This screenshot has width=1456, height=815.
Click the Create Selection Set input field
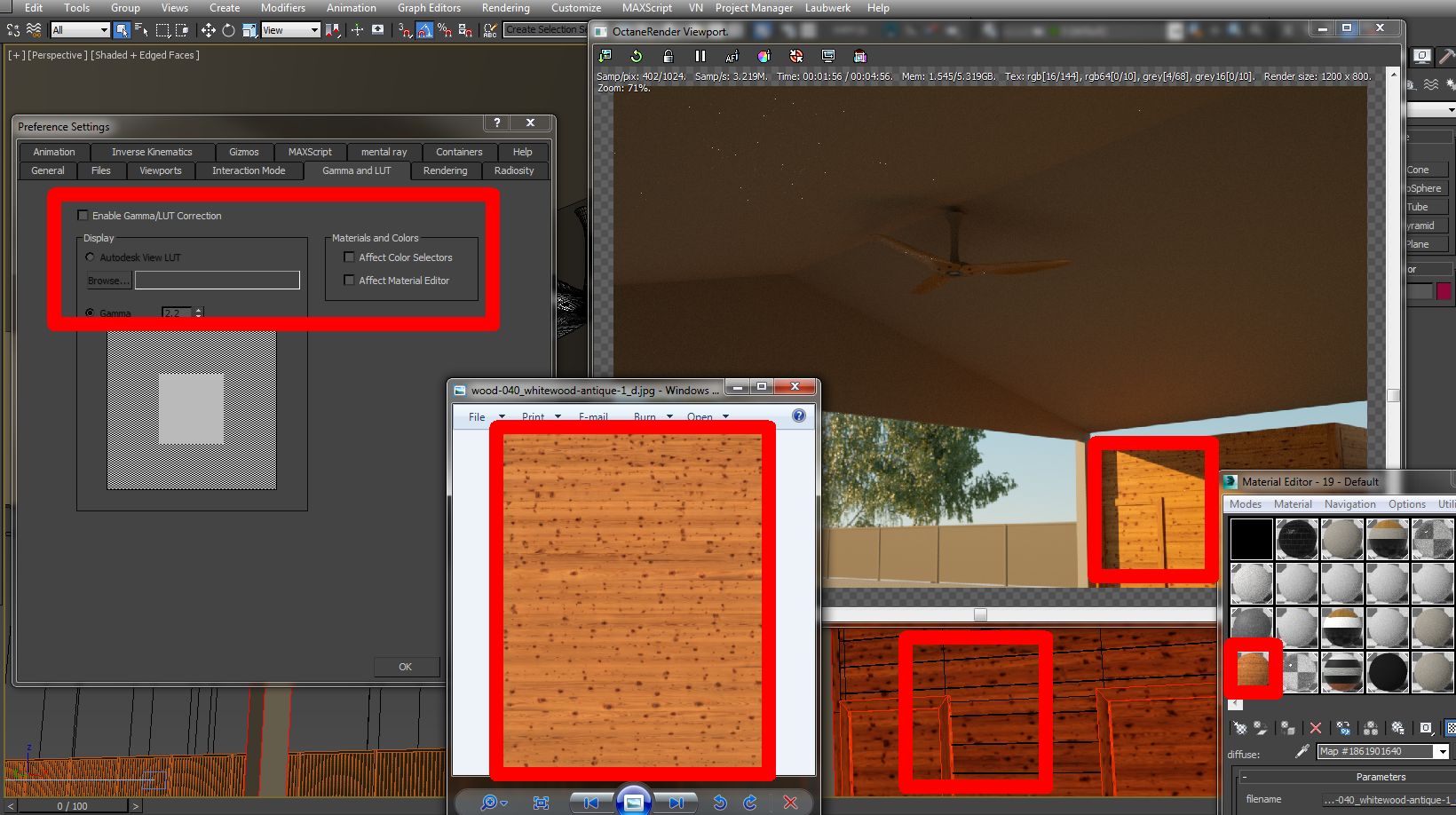click(546, 29)
